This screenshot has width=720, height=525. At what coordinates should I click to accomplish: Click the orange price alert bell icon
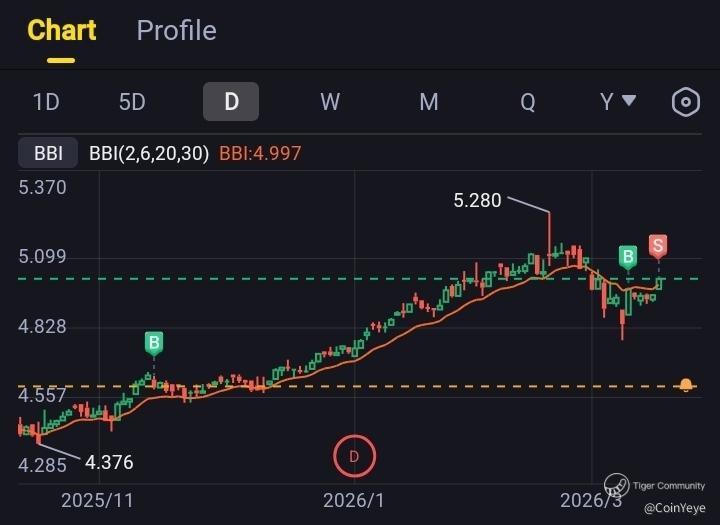click(x=686, y=385)
